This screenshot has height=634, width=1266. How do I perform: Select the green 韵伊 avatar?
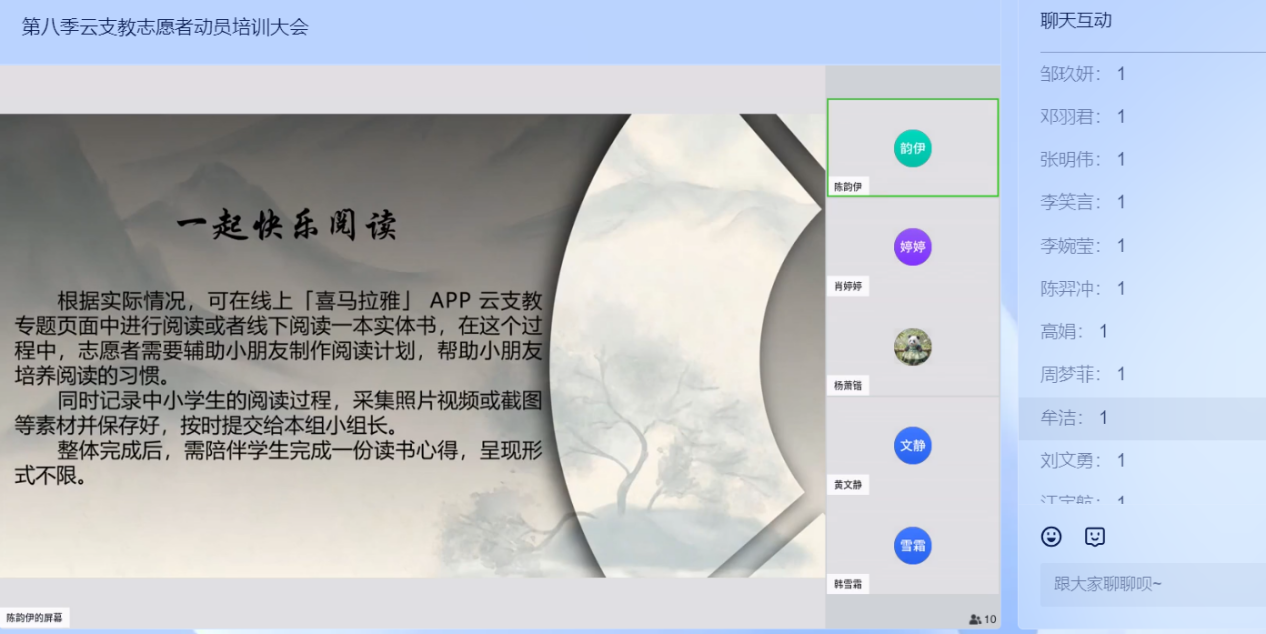(x=912, y=148)
